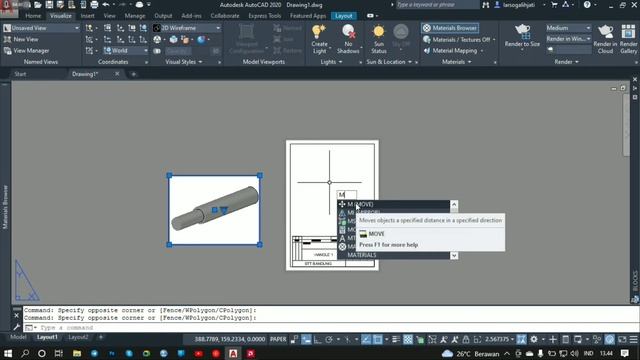Switch to the Manage ribbon tab
Viewport: 640px width, 360px height.
pyautogui.click(x=135, y=16)
